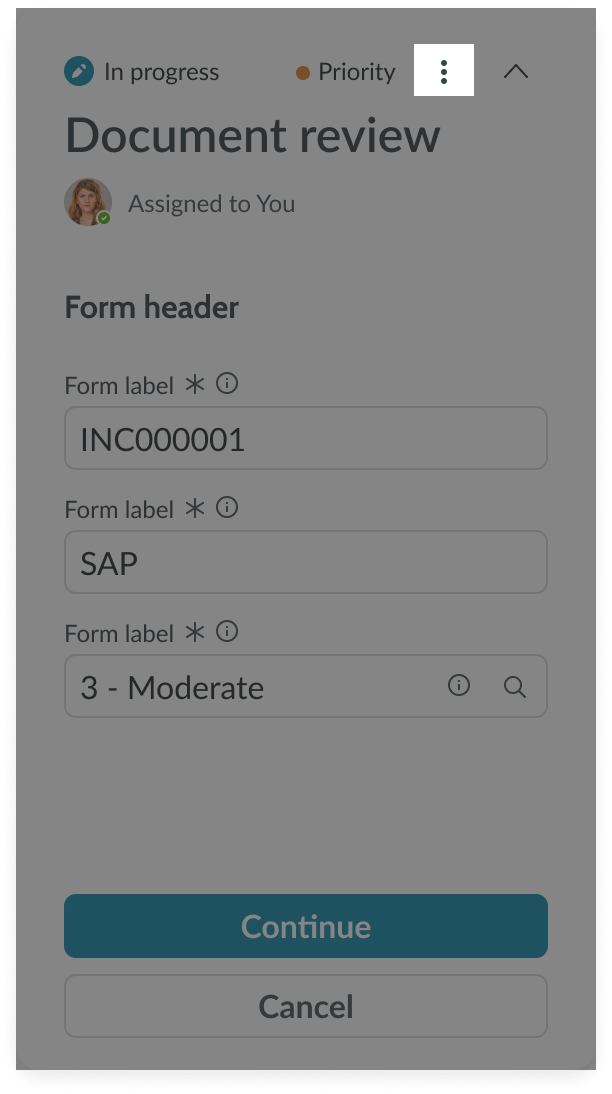This screenshot has width=612, height=1094.
Task: Click info icon beside first Form label
Action: (228, 384)
